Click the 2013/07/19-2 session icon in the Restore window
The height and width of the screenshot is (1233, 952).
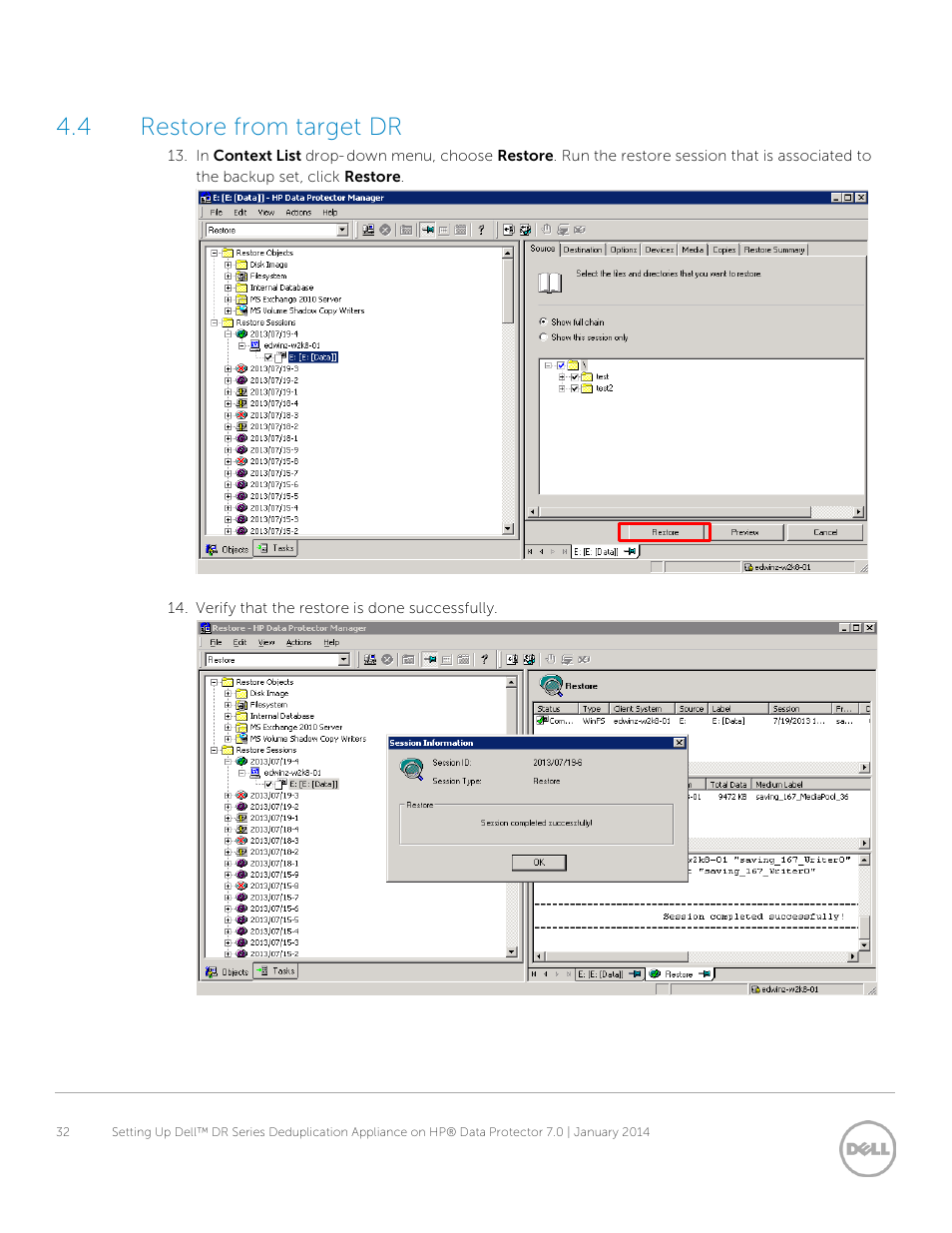pyautogui.click(x=241, y=807)
